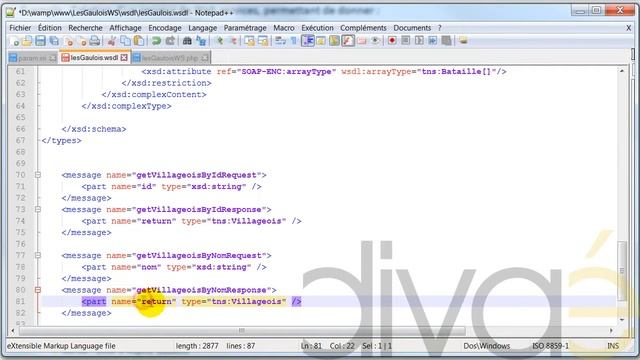The height and width of the screenshot is (360, 640).
Task: Click the vertical scrollbar down arrow
Action: tap(622, 320)
